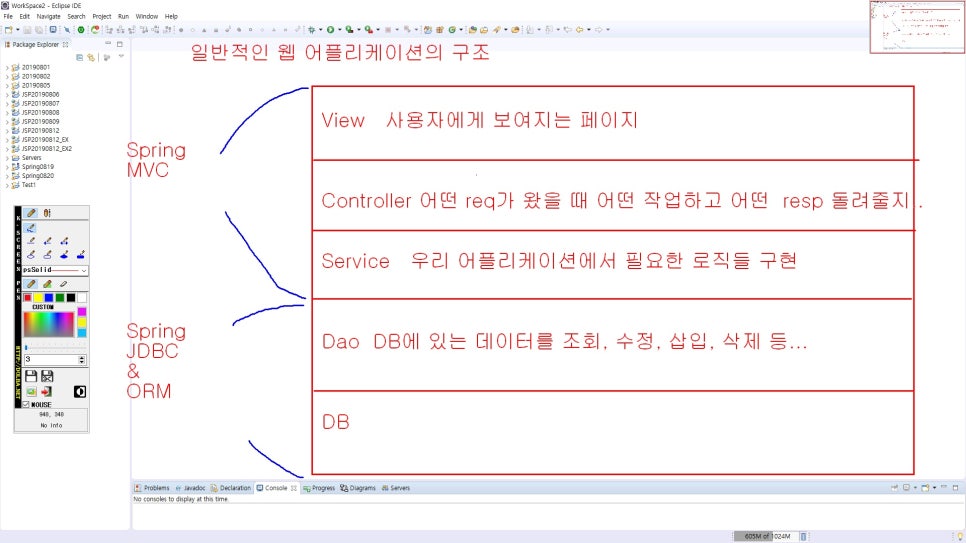Switch to the Servers tab in bottom panel
The height and width of the screenshot is (543, 966).
tap(396, 488)
